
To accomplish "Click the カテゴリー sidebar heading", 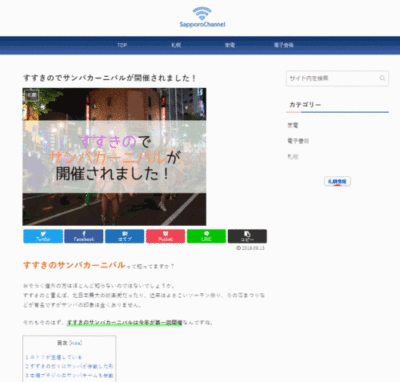I will (x=305, y=105).
